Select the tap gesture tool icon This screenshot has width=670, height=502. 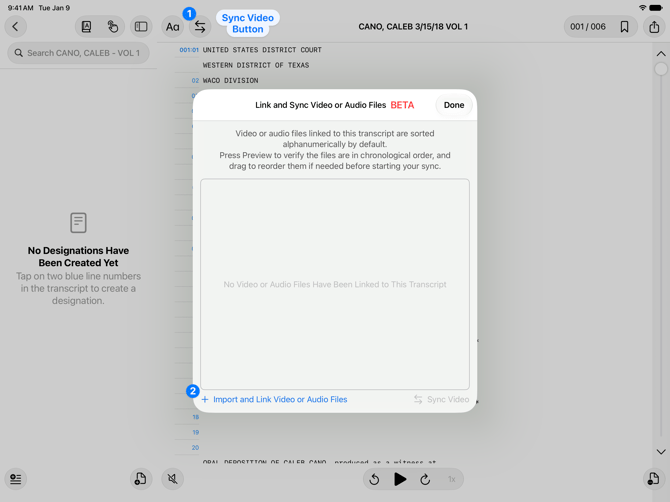113,26
